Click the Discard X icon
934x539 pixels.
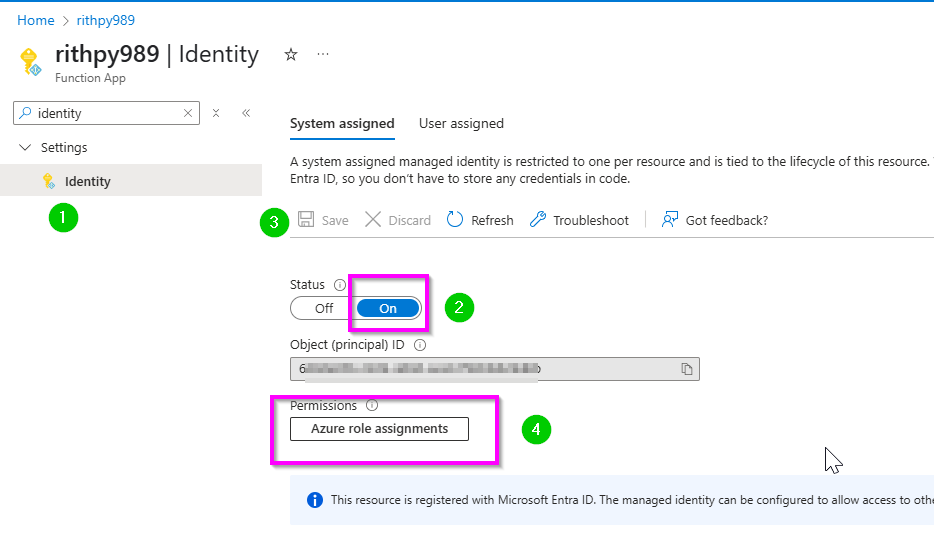(x=373, y=219)
